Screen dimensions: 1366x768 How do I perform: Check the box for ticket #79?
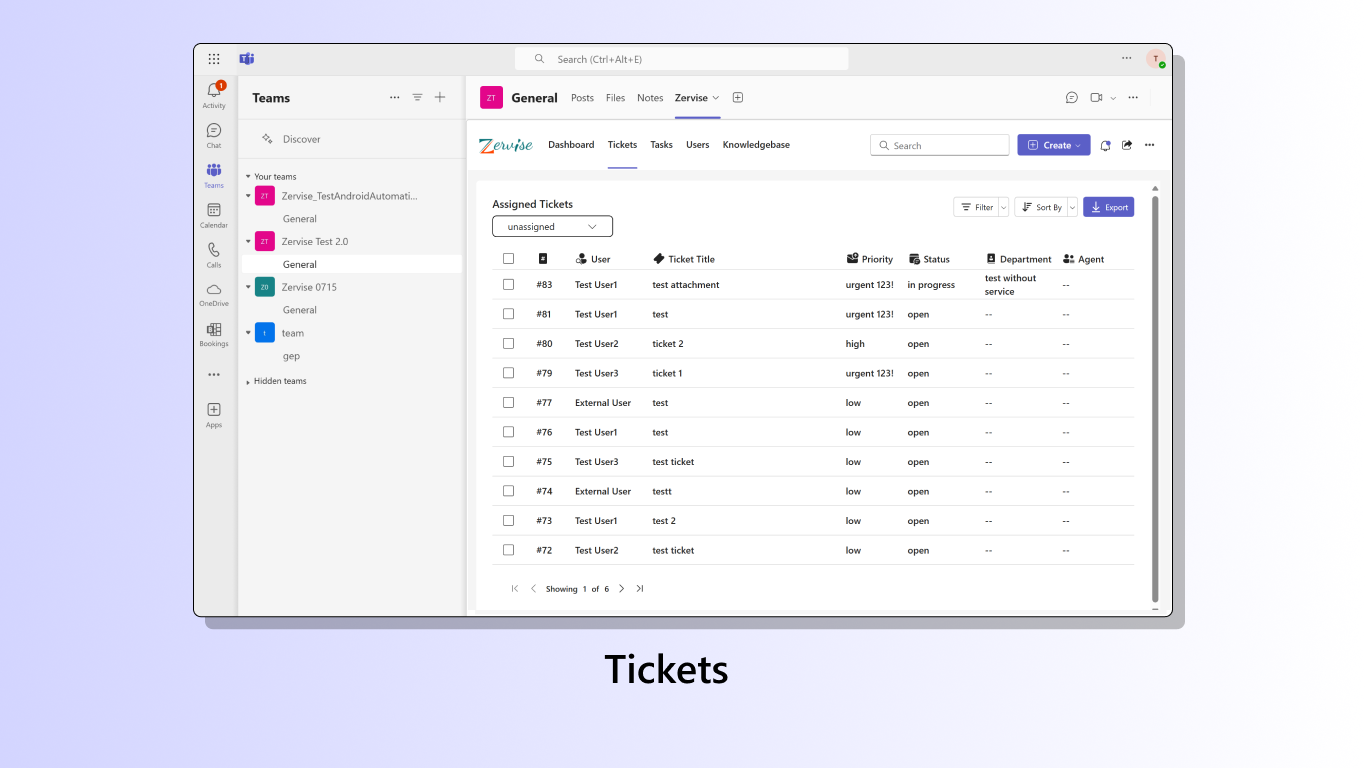[509, 373]
